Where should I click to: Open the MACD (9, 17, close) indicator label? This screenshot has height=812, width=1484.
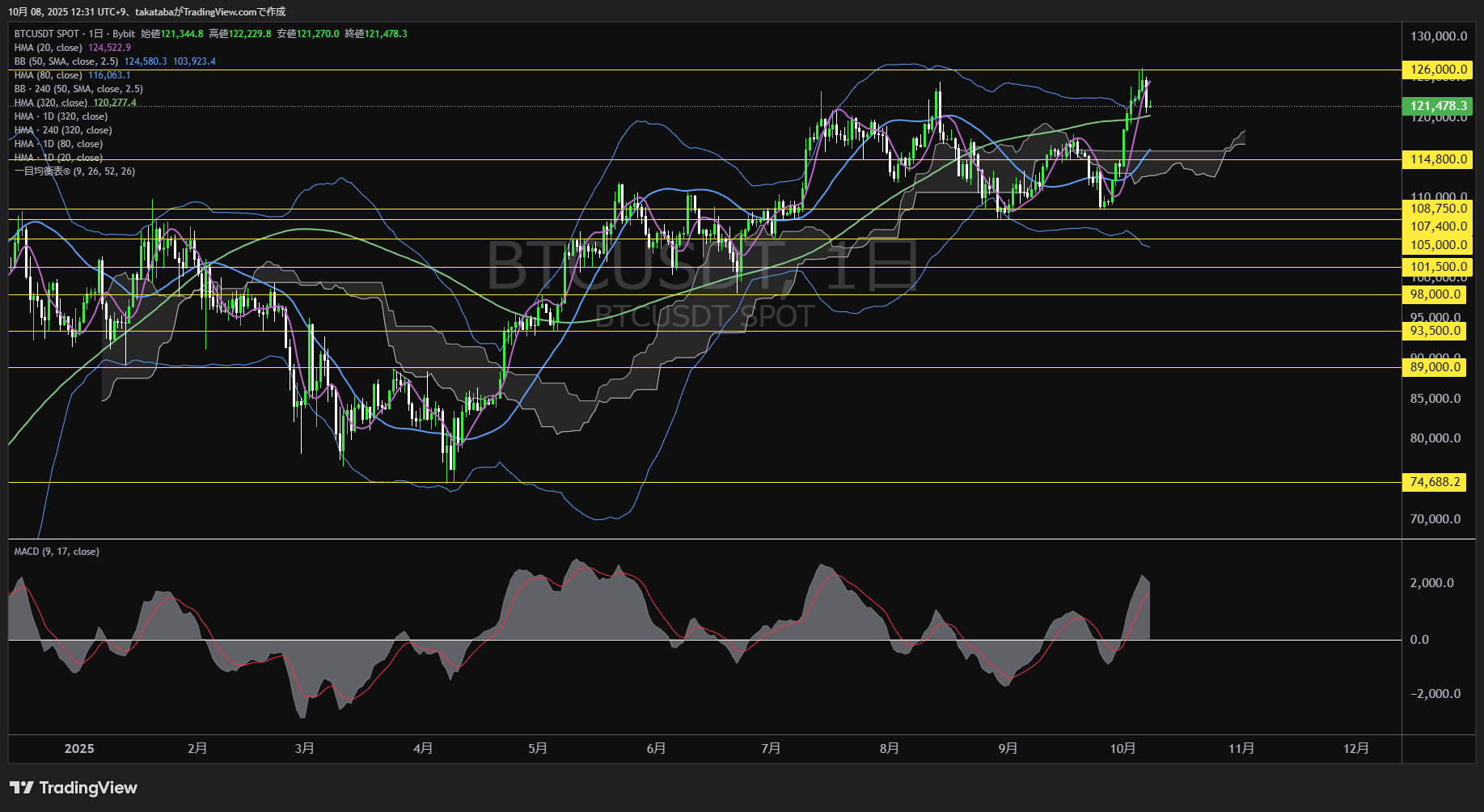click(x=57, y=552)
